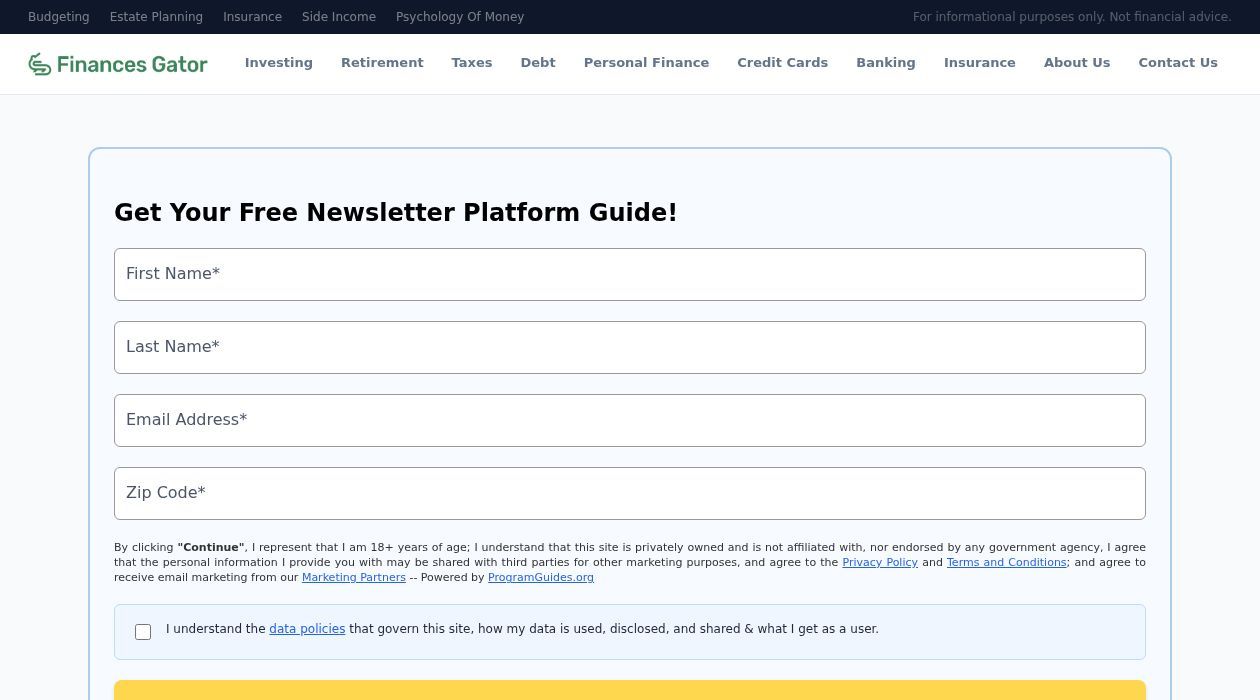Screen dimensions: 1260x700
Task: Open the Terms and Conditions link
Action: (x=1006, y=562)
